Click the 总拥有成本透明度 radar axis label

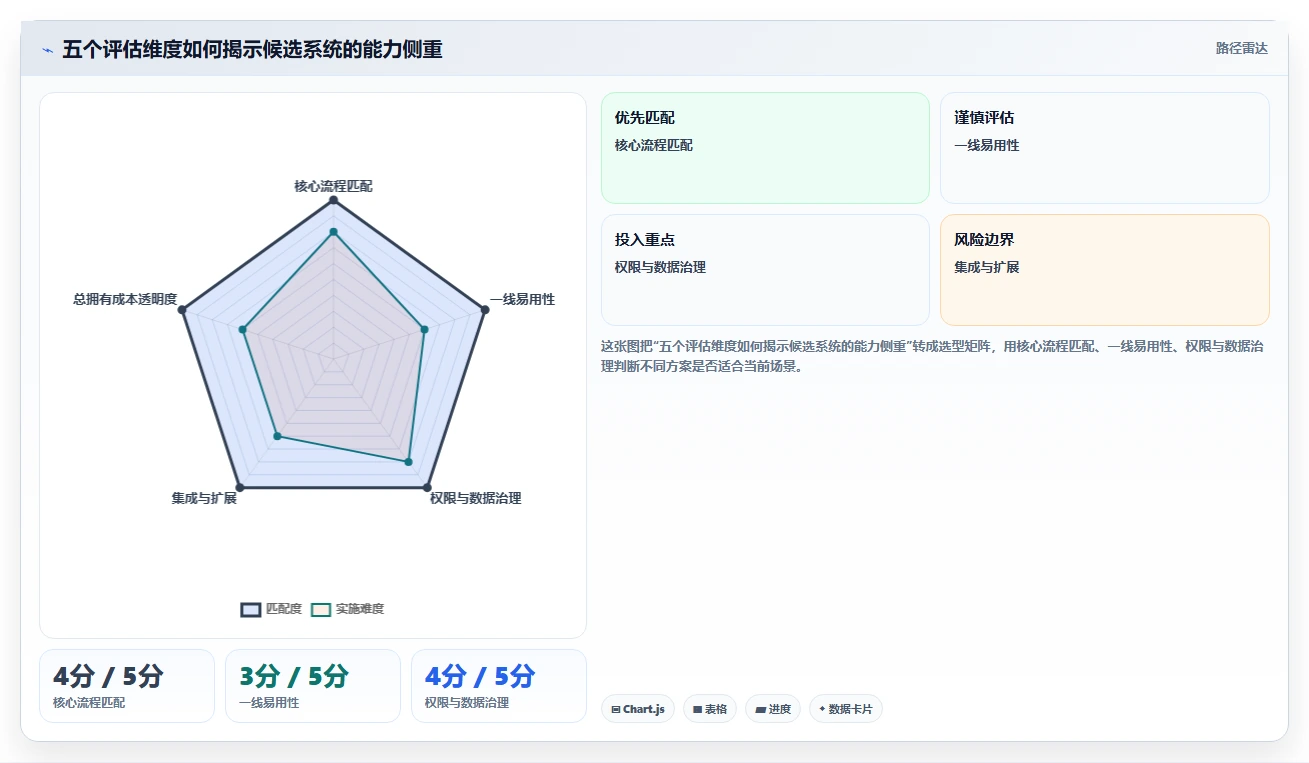[x=125, y=299]
